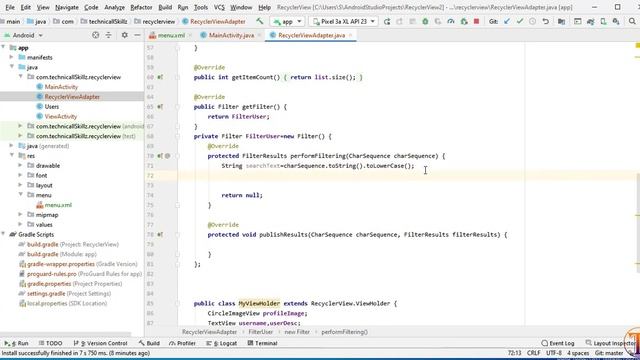Screen dimensions: 640x360
Task: Open the SDK Manager icon
Action: pyautogui.click(x=616, y=21)
